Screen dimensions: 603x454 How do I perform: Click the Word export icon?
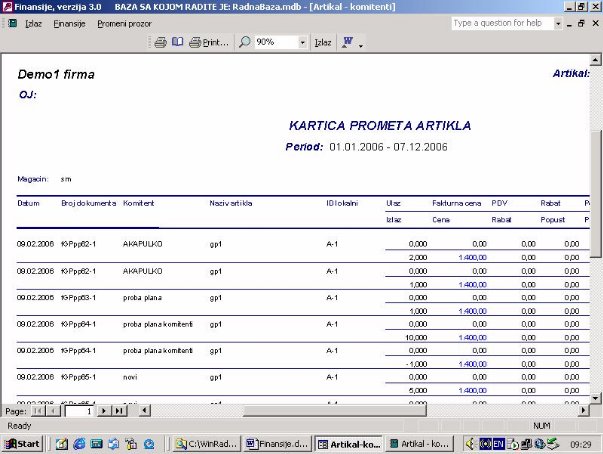click(x=348, y=43)
